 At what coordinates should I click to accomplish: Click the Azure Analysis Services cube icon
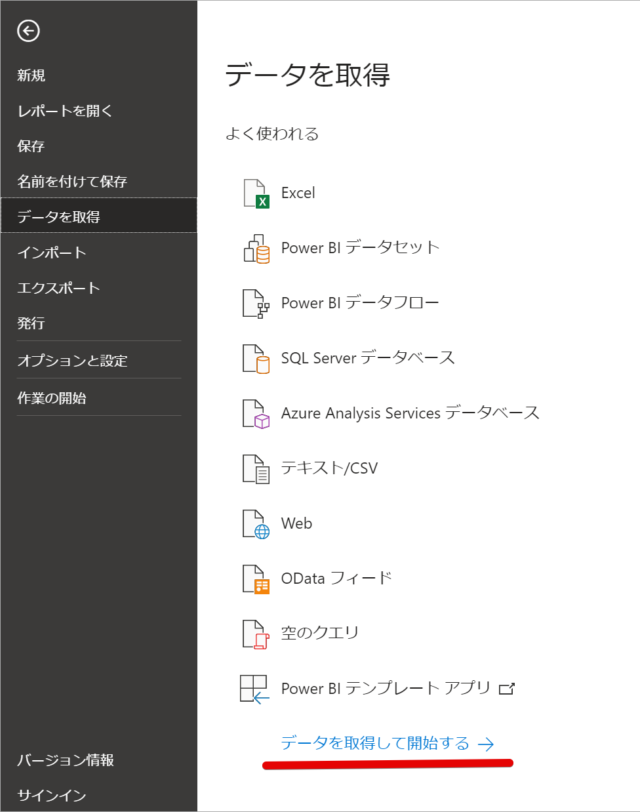tap(256, 414)
